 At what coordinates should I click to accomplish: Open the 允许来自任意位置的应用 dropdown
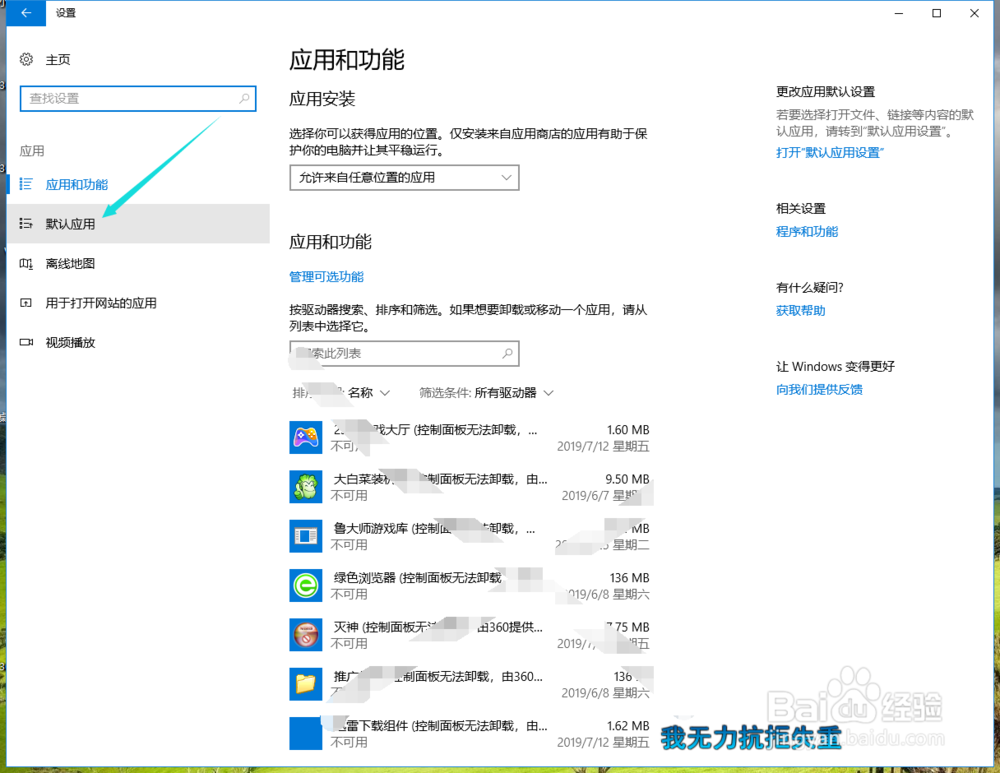pos(404,177)
